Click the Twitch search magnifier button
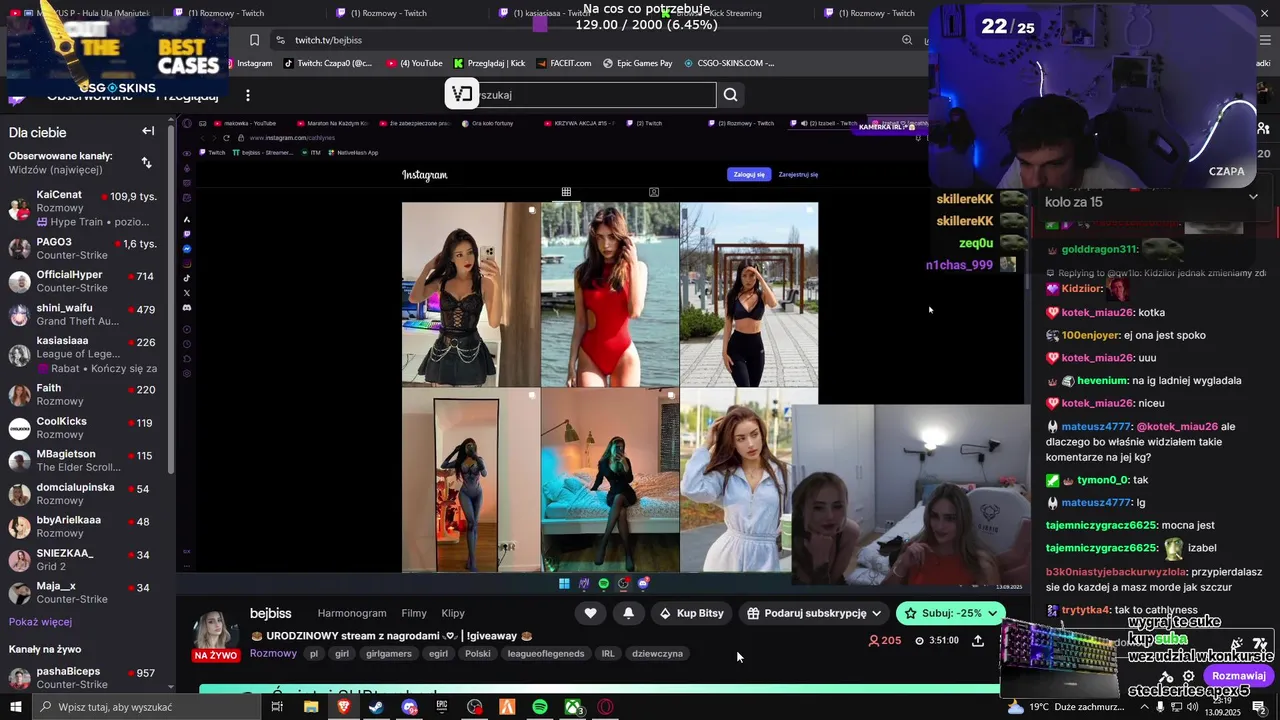The image size is (1280, 720). (x=731, y=95)
